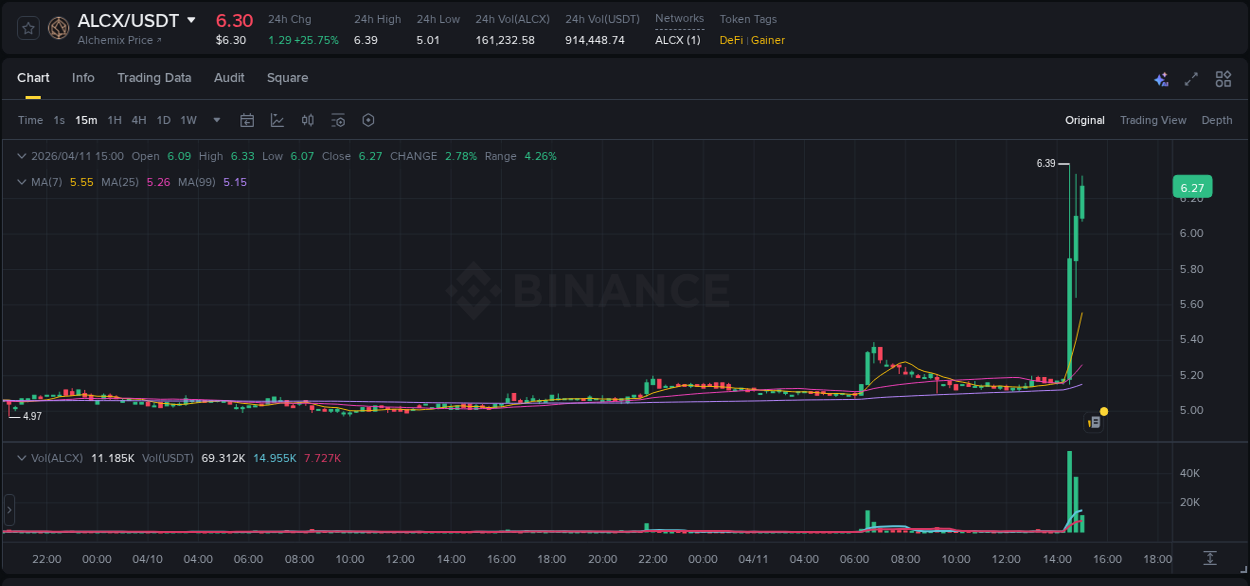Click the MA(25) indicator label
The width and height of the screenshot is (1250, 586).
point(120,182)
